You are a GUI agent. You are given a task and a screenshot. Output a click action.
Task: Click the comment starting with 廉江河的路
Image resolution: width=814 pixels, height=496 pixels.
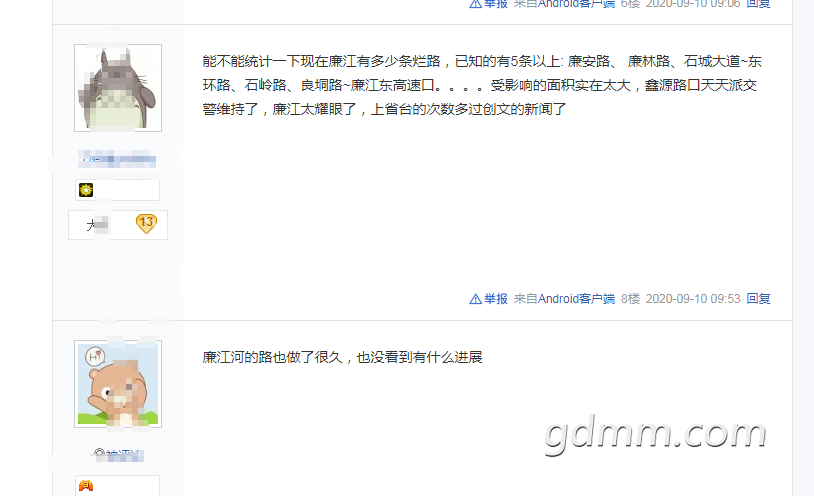tap(343, 357)
